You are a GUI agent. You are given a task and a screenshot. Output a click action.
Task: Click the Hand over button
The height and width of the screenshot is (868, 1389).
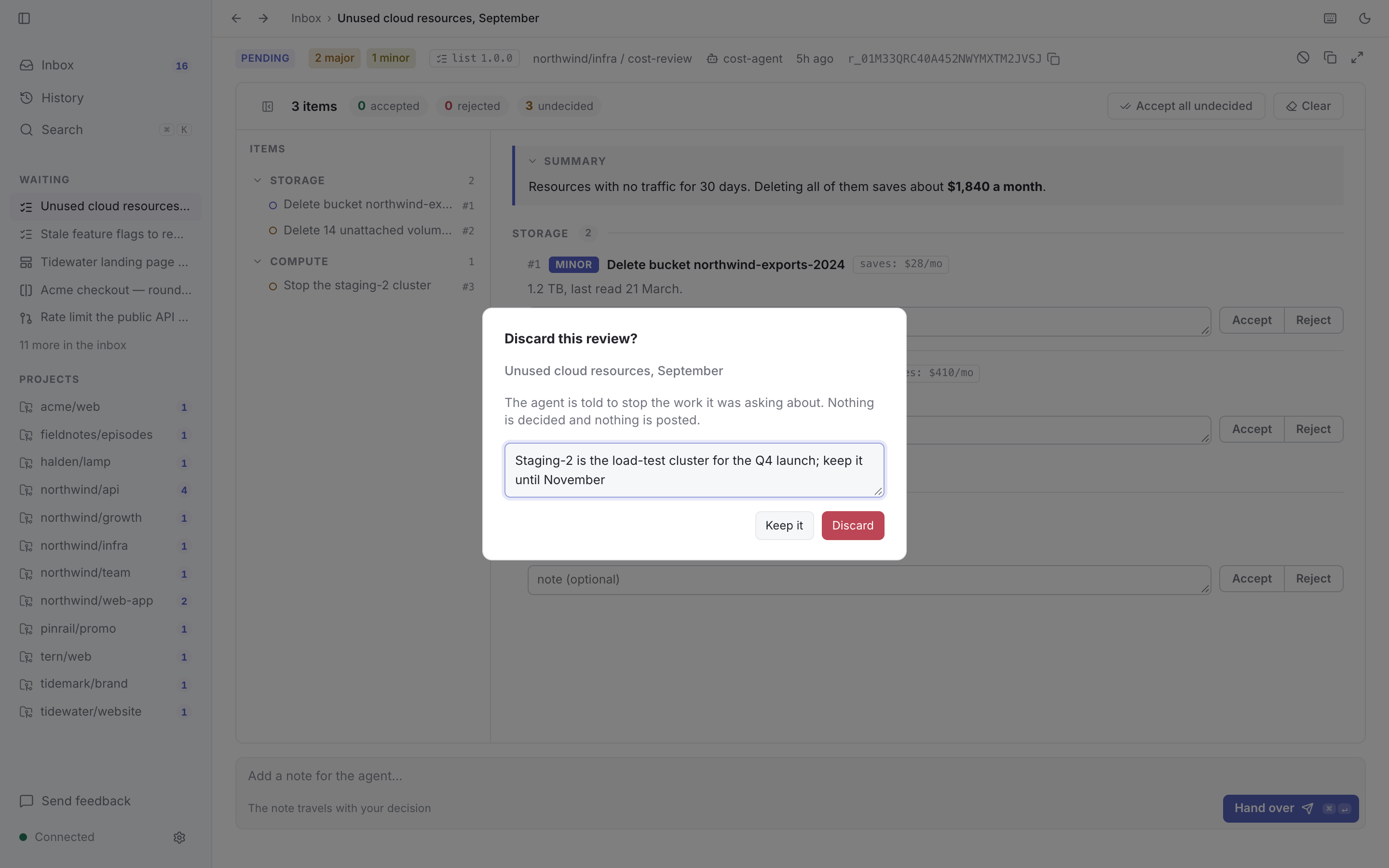pos(1290,808)
